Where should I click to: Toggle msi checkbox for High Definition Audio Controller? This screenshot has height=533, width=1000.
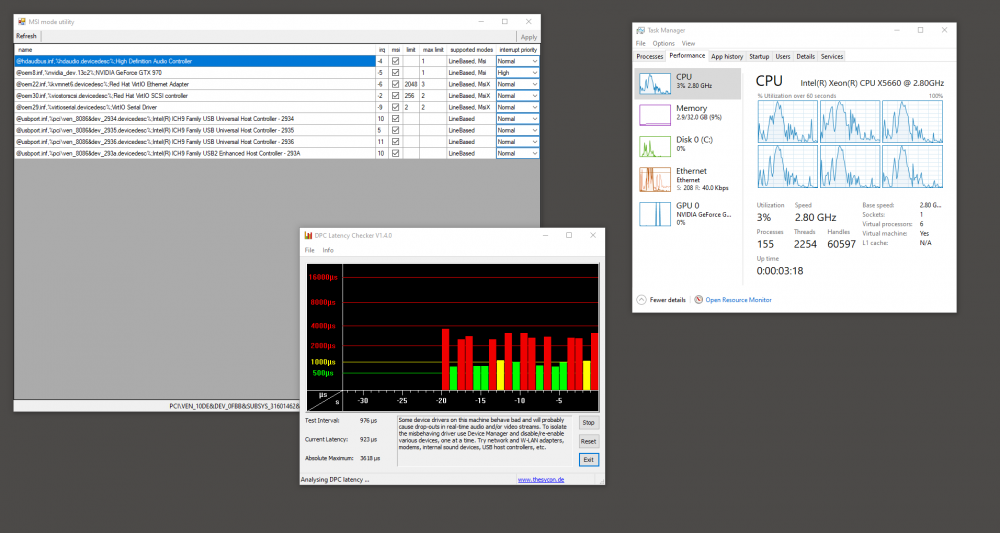395,61
